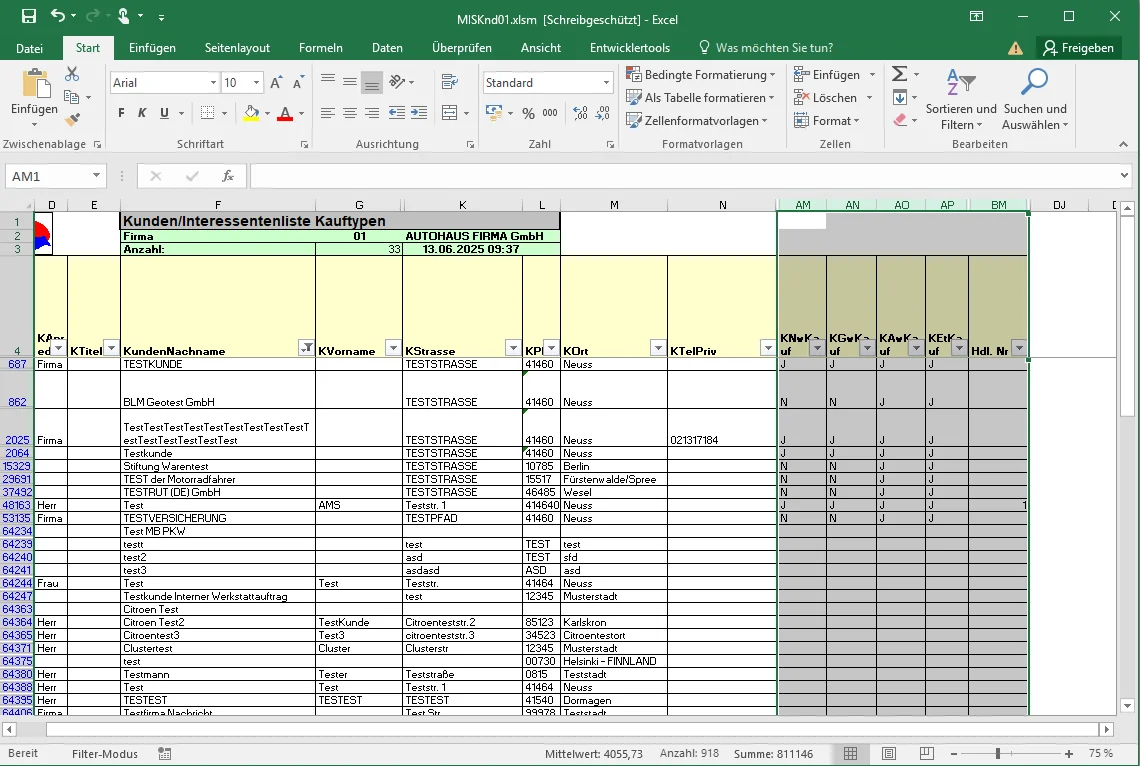Apply thousands separator 000 format
Viewport: 1140px width, 766px height.
click(550, 113)
